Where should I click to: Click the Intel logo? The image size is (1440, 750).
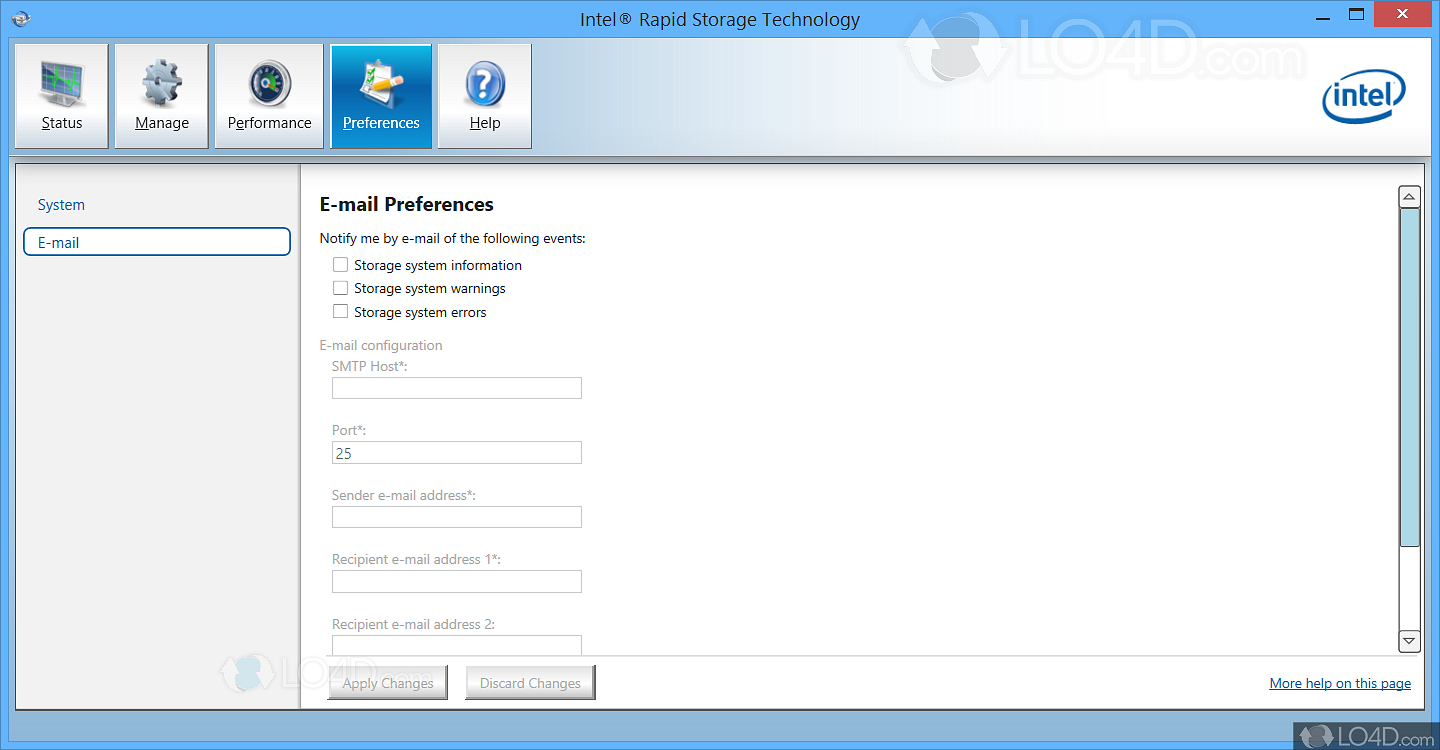1365,97
